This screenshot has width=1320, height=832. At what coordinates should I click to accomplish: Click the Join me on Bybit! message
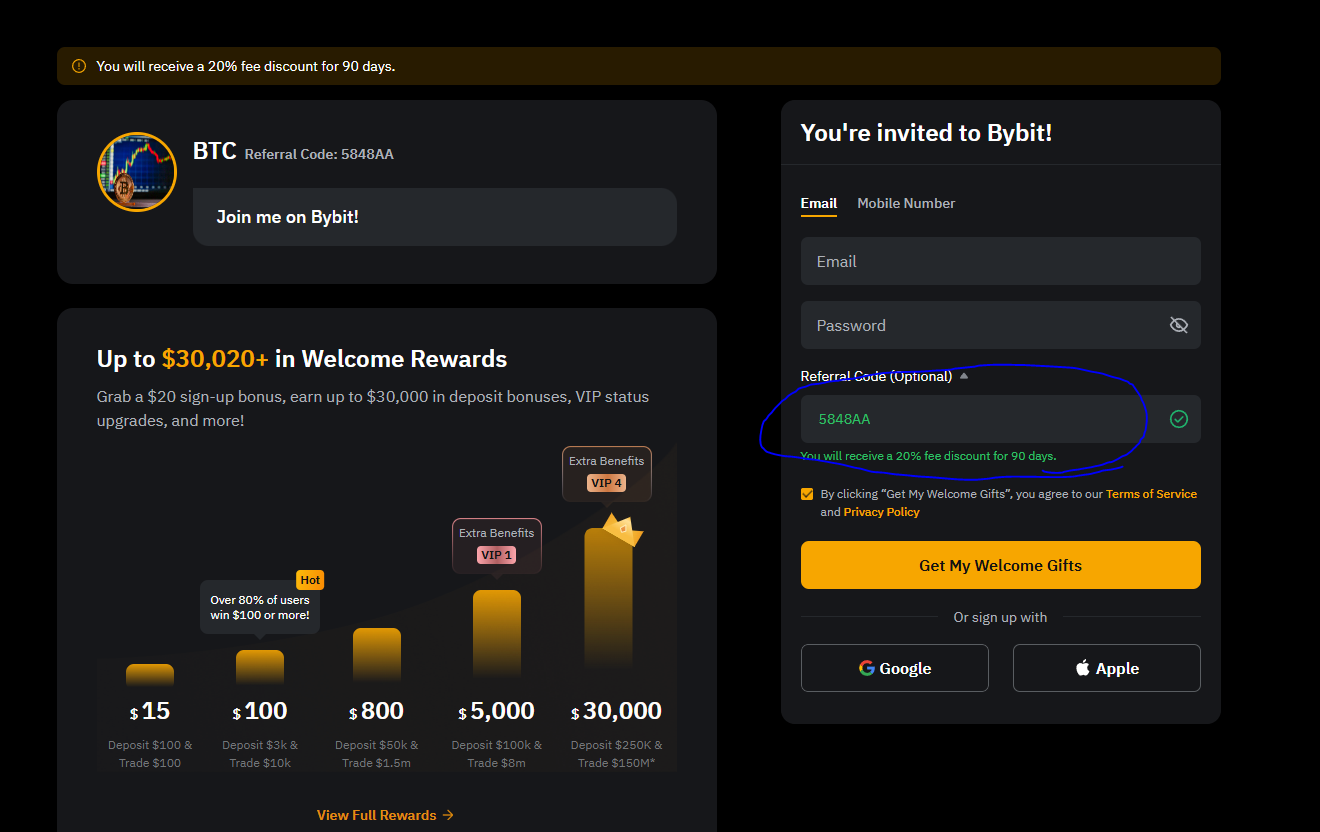[434, 217]
